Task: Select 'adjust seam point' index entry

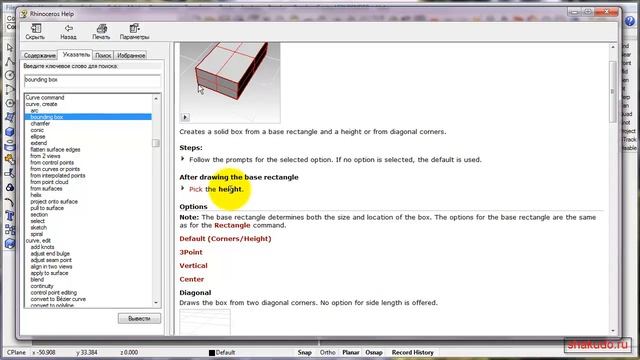Action: (x=51, y=260)
